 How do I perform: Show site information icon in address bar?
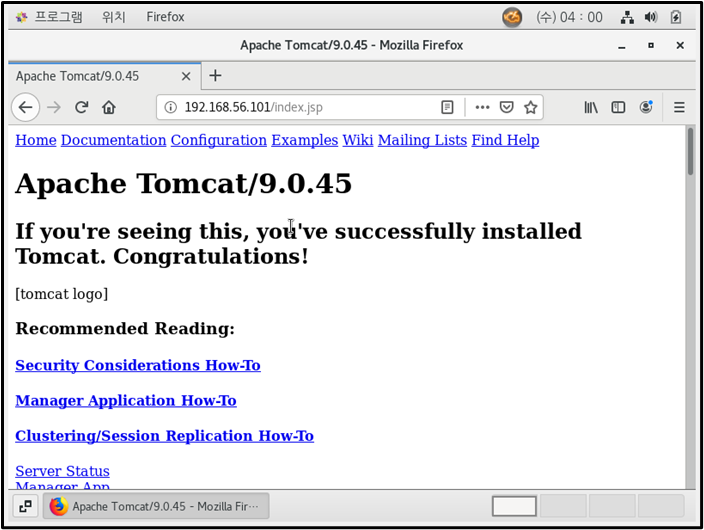click(x=170, y=107)
